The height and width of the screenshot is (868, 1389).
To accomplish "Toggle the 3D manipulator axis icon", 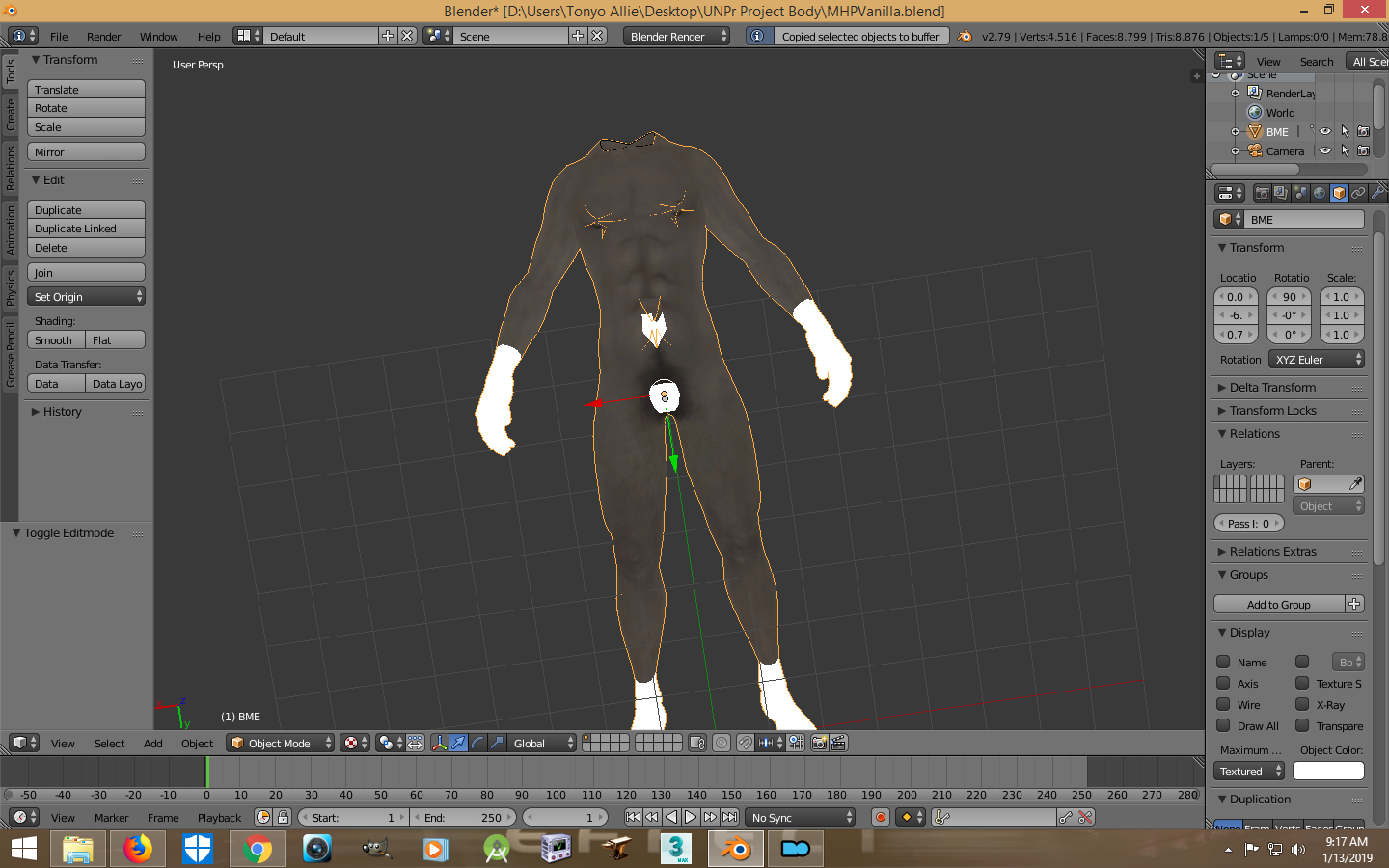I will (439, 743).
